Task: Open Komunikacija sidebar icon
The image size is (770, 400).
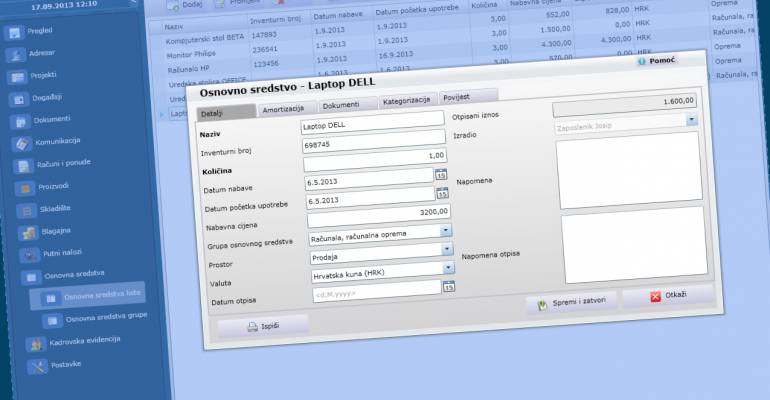Action: [22, 144]
